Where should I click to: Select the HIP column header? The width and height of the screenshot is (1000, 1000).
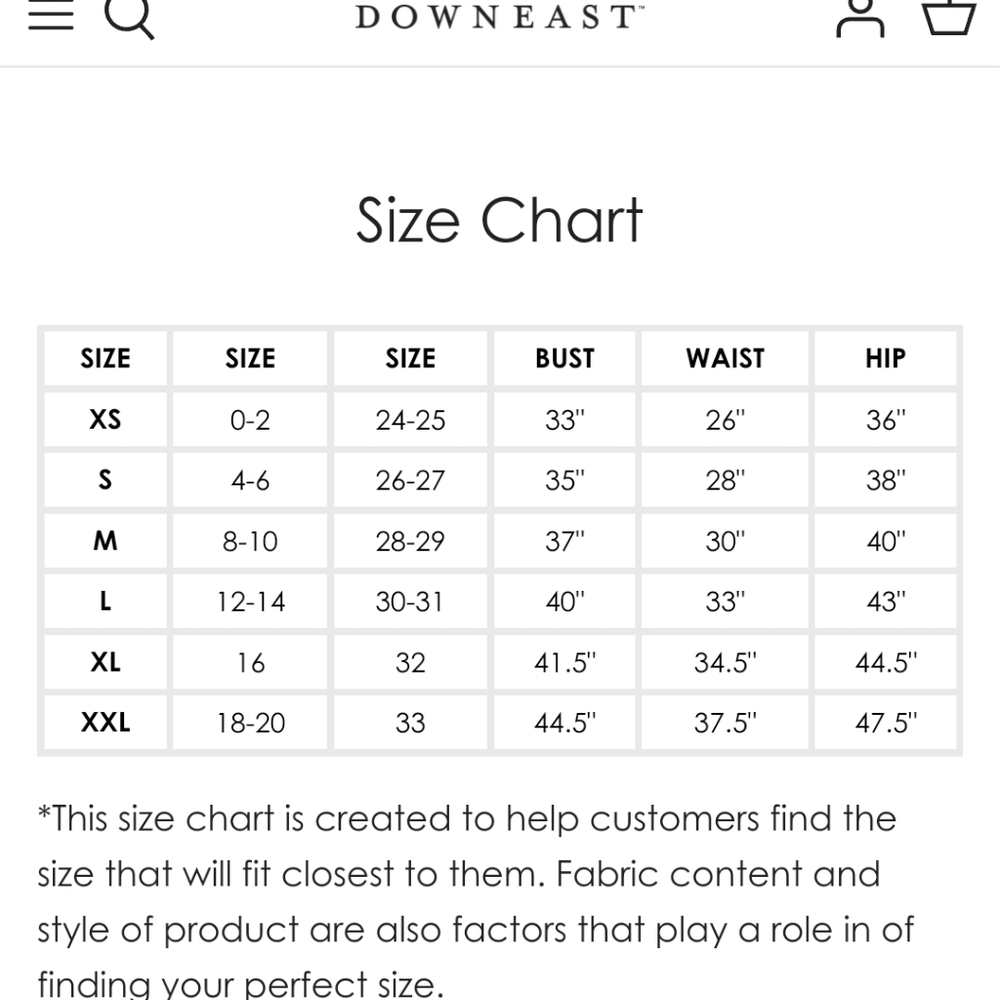coord(885,358)
